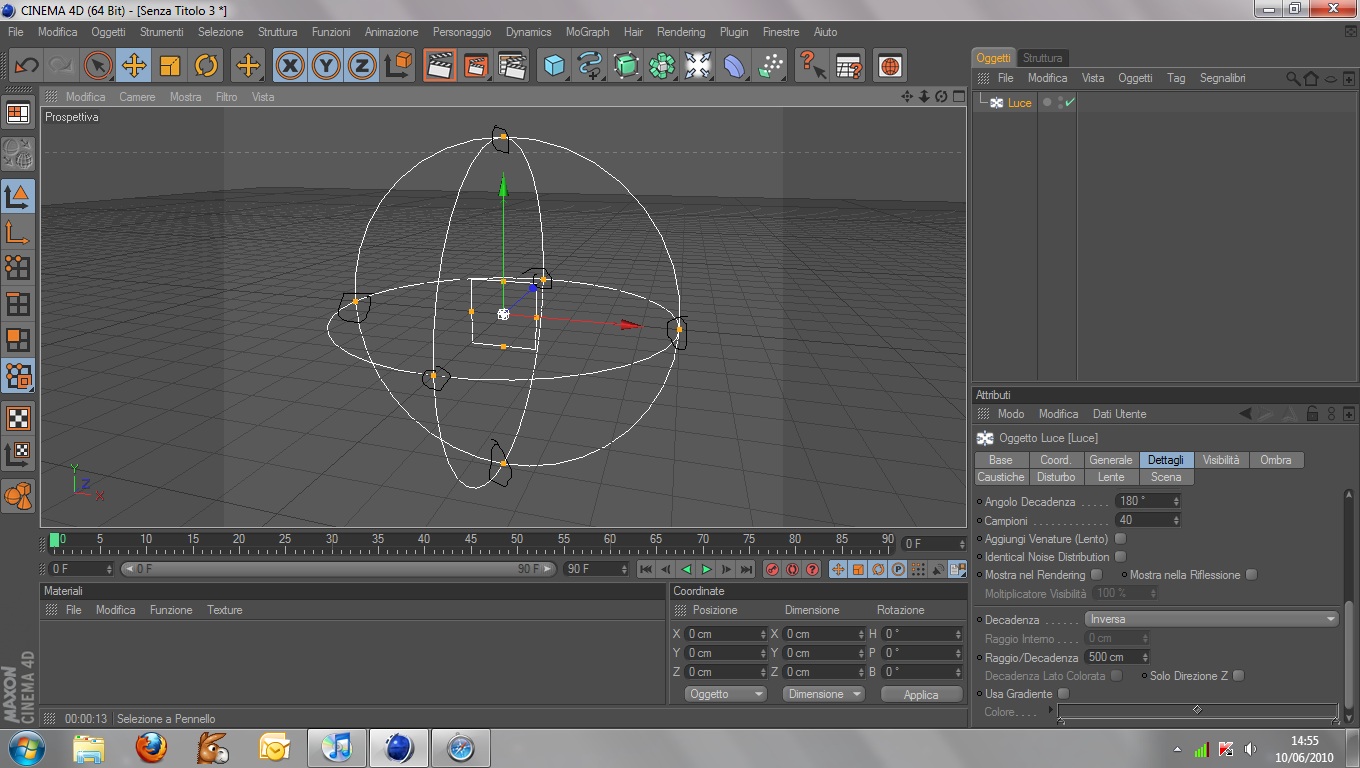Open the MoGraph menu
The height and width of the screenshot is (768, 1360).
[x=587, y=32]
